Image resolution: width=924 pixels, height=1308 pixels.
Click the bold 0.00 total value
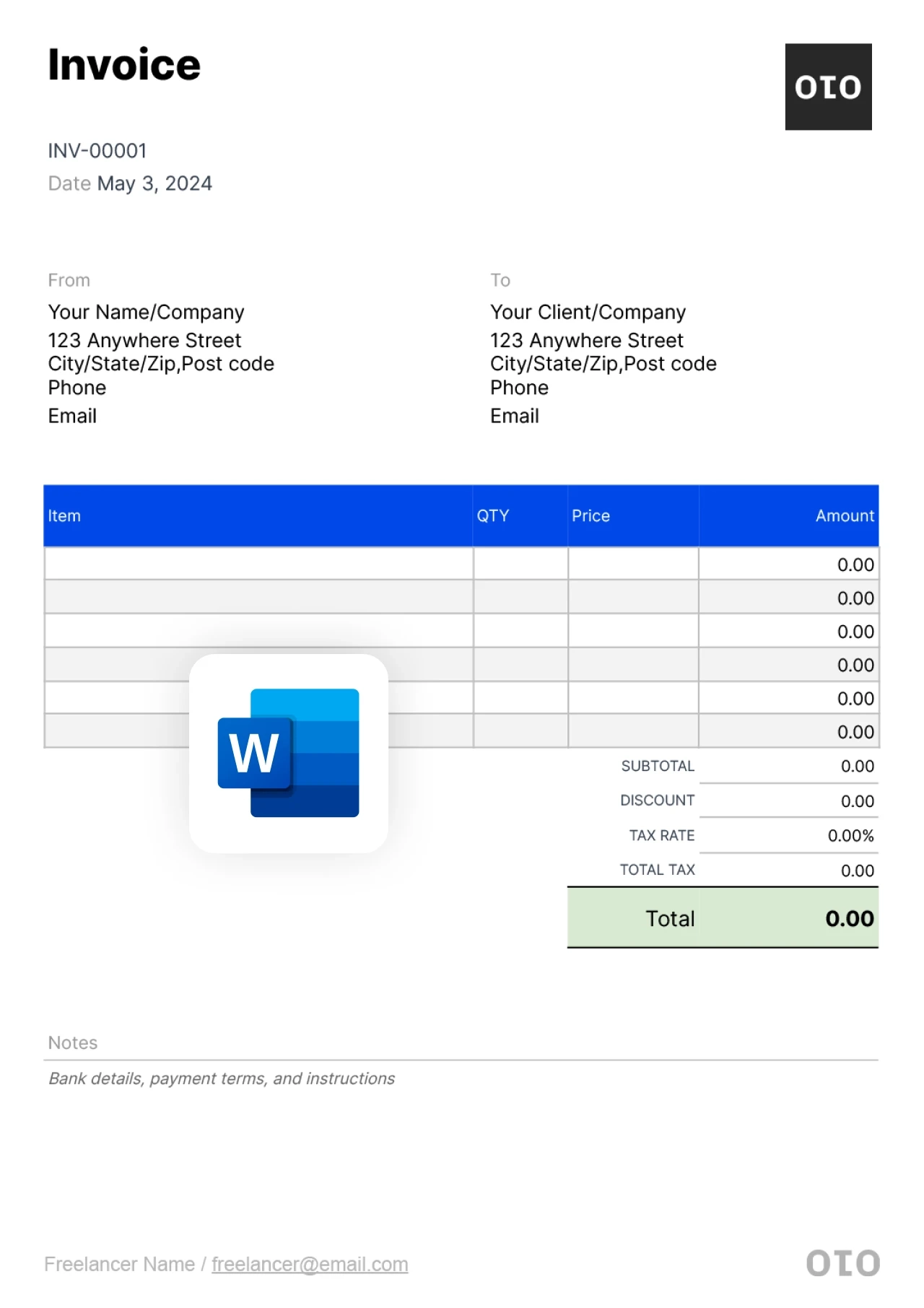[x=850, y=918]
